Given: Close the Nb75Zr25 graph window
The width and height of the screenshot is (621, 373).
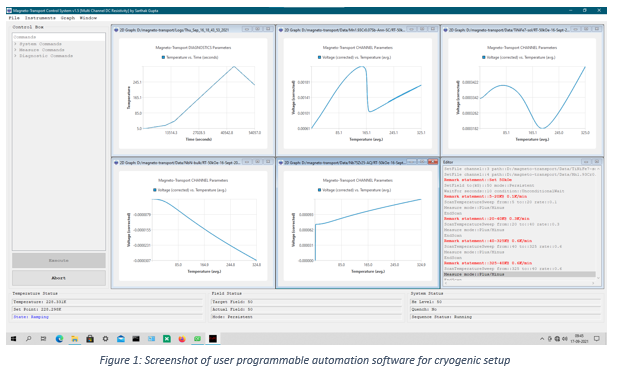Looking at the screenshot, I should (433, 162).
